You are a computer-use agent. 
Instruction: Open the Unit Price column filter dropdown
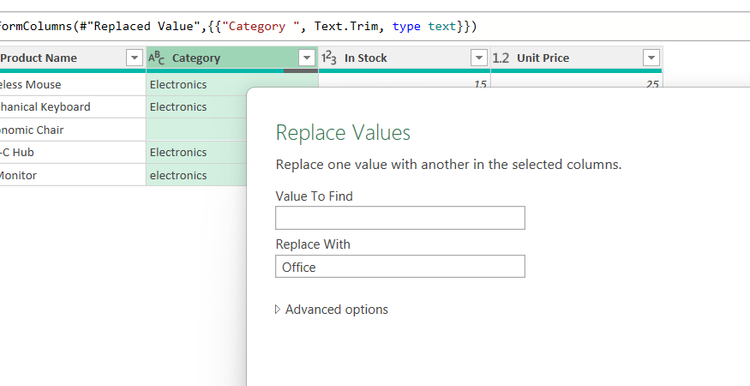pos(651,58)
